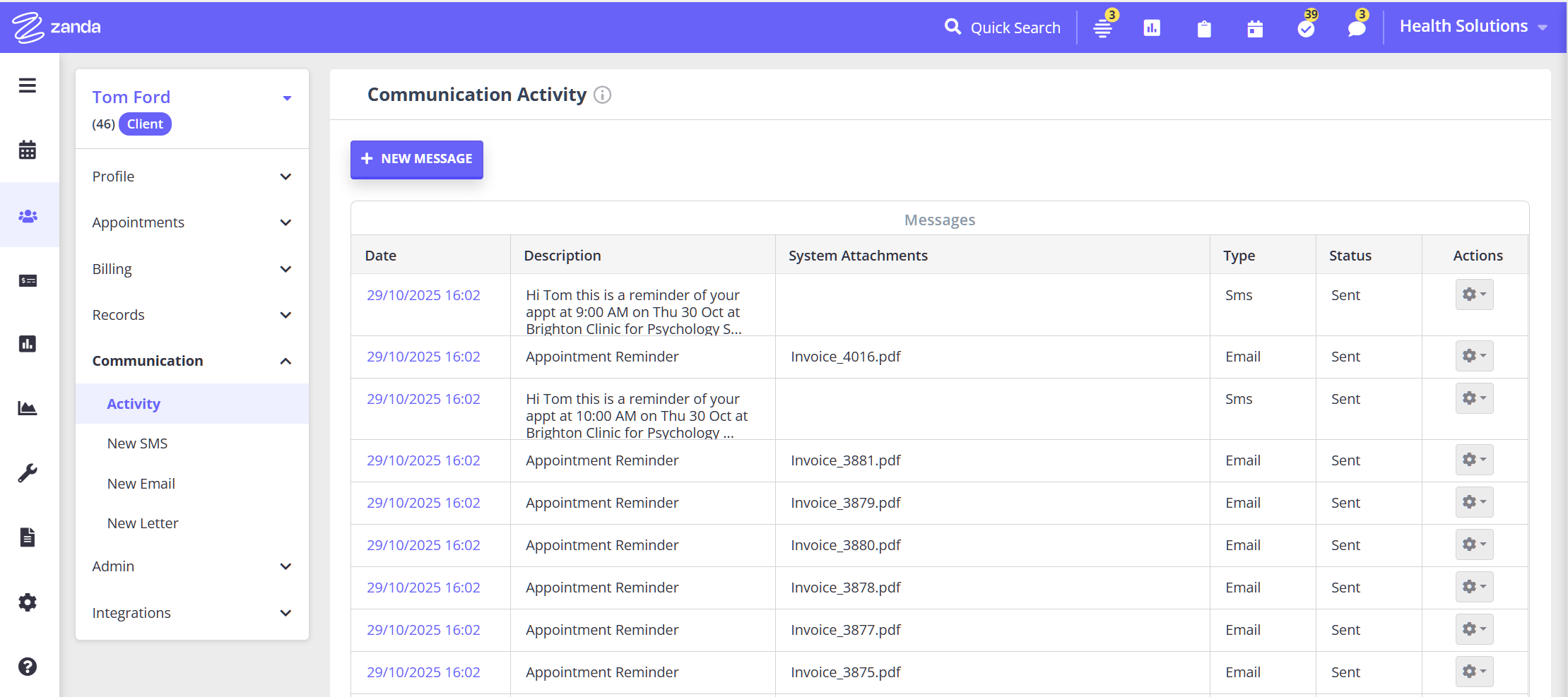The image size is (1568, 697).
Task: Open the first 29/10/2025 16:02 message link
Action: (x=423, y=295)
